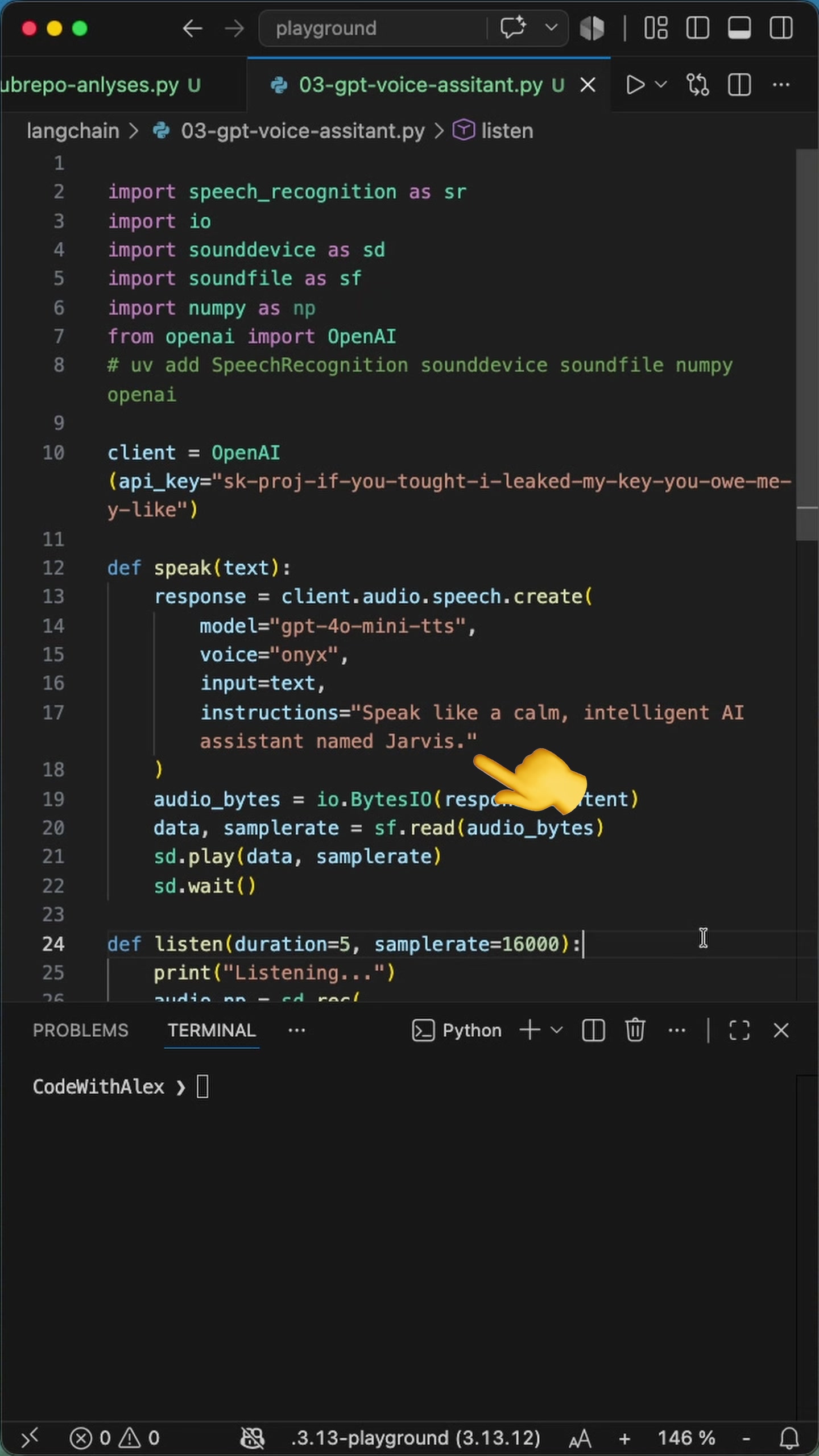Open the run options dropdown arrow
Screen dimensions: 819x1456
(660, 85)
